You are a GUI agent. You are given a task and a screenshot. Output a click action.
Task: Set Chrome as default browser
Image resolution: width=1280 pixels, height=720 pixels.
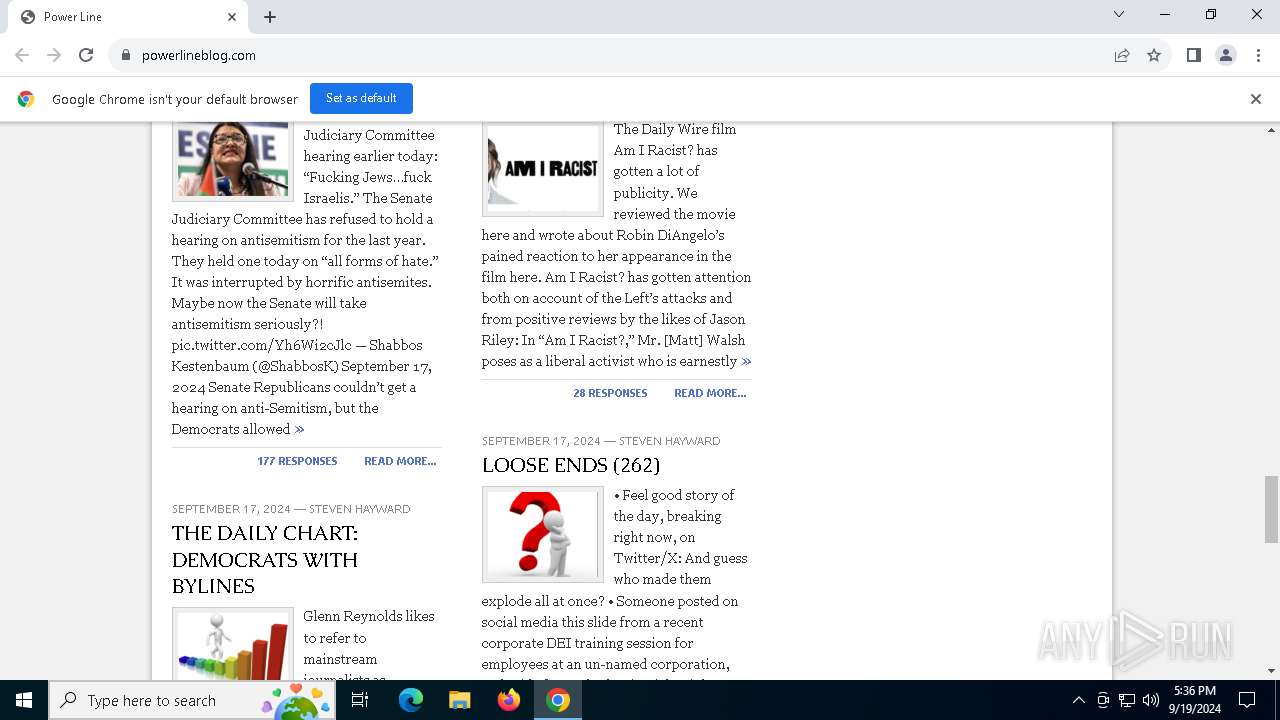click(x=361, y=98)
